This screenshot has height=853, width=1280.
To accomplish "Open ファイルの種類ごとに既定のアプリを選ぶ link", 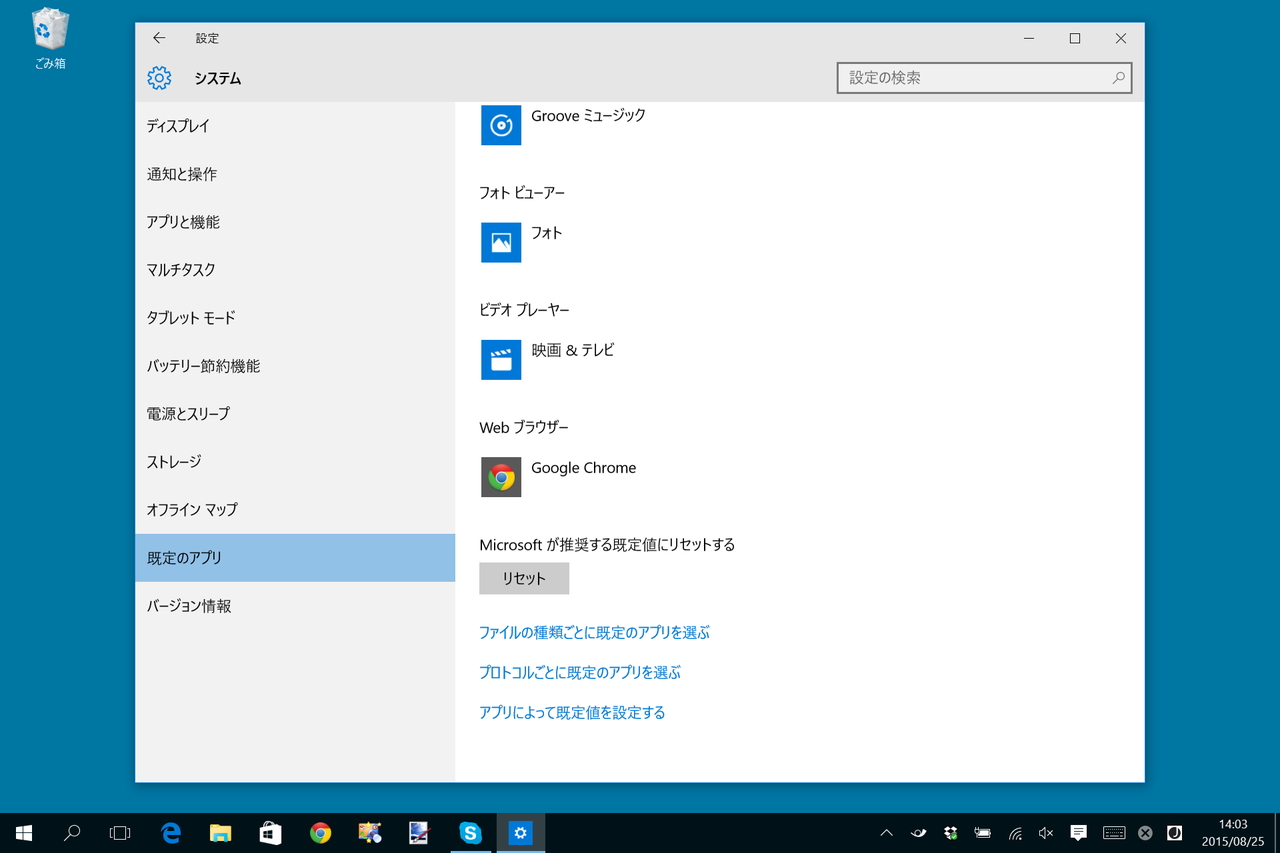I will (594, 632).
